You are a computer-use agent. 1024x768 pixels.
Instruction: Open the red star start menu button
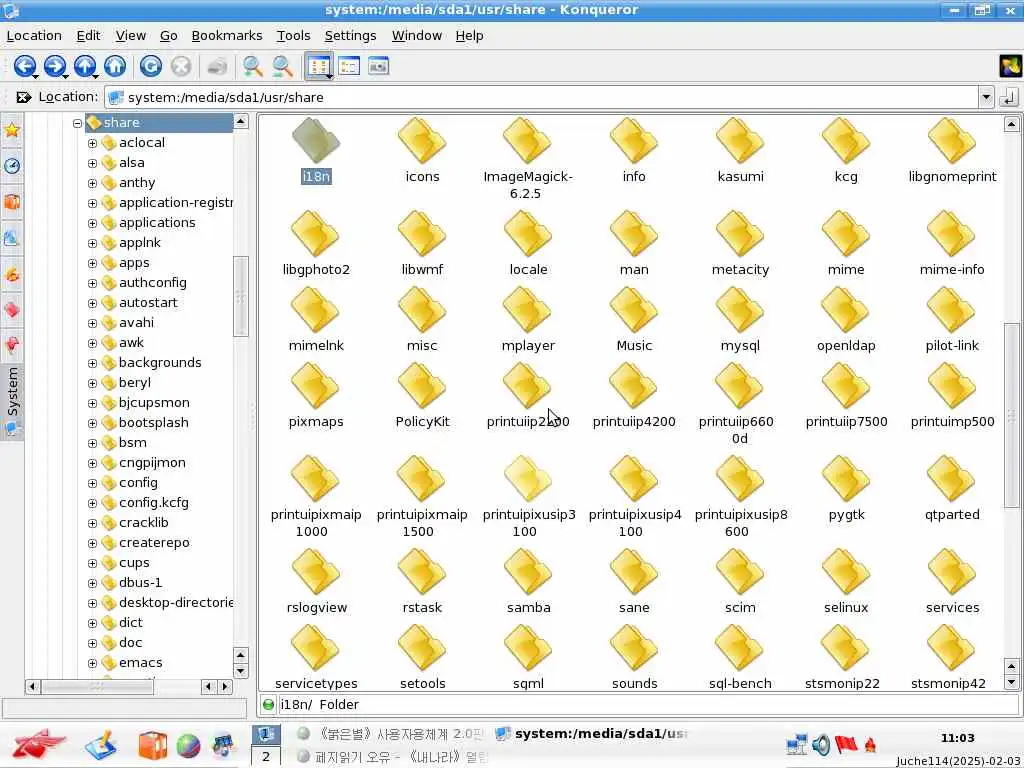[x=38, y=744]
